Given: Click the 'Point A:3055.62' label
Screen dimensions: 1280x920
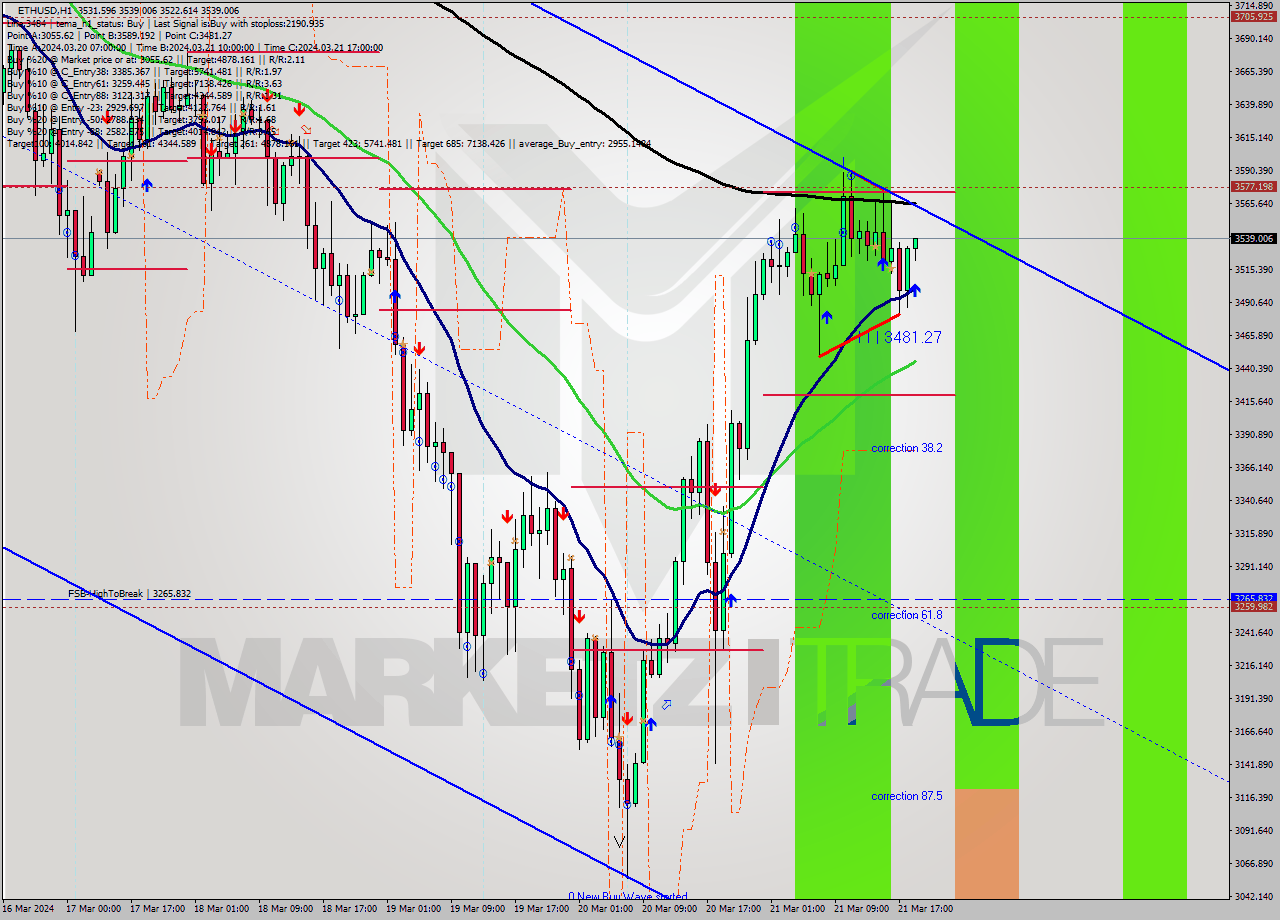Looking at the screenshot, I should (40, 35).
